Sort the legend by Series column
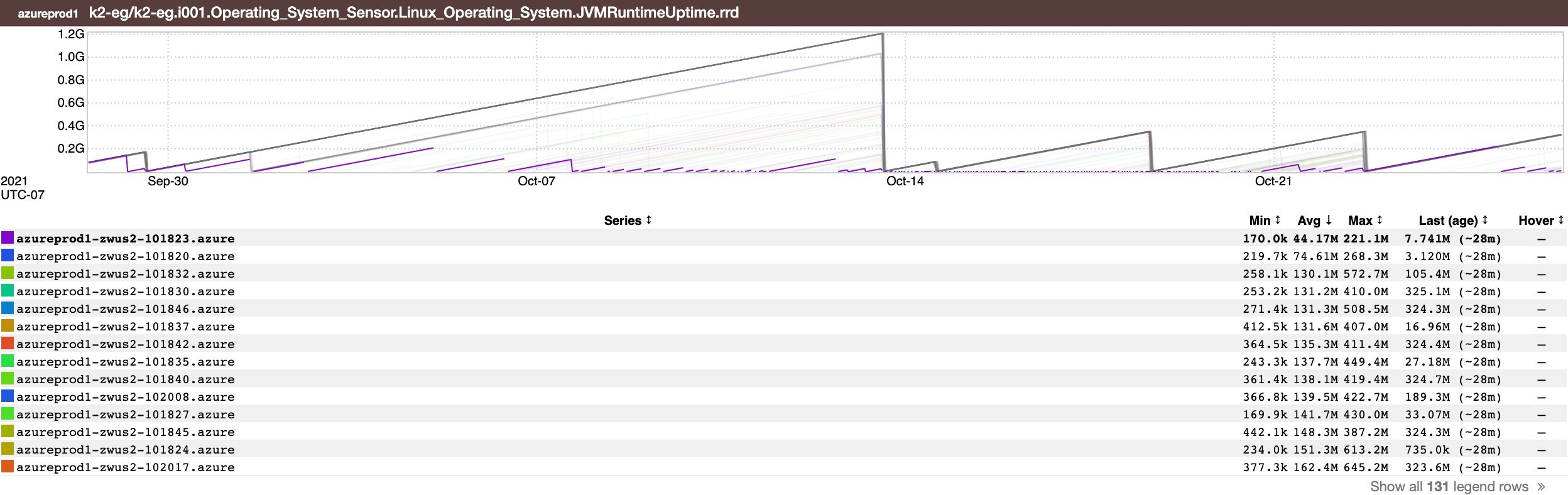Viewport: 1568px width, 495px height. [627, 220]
